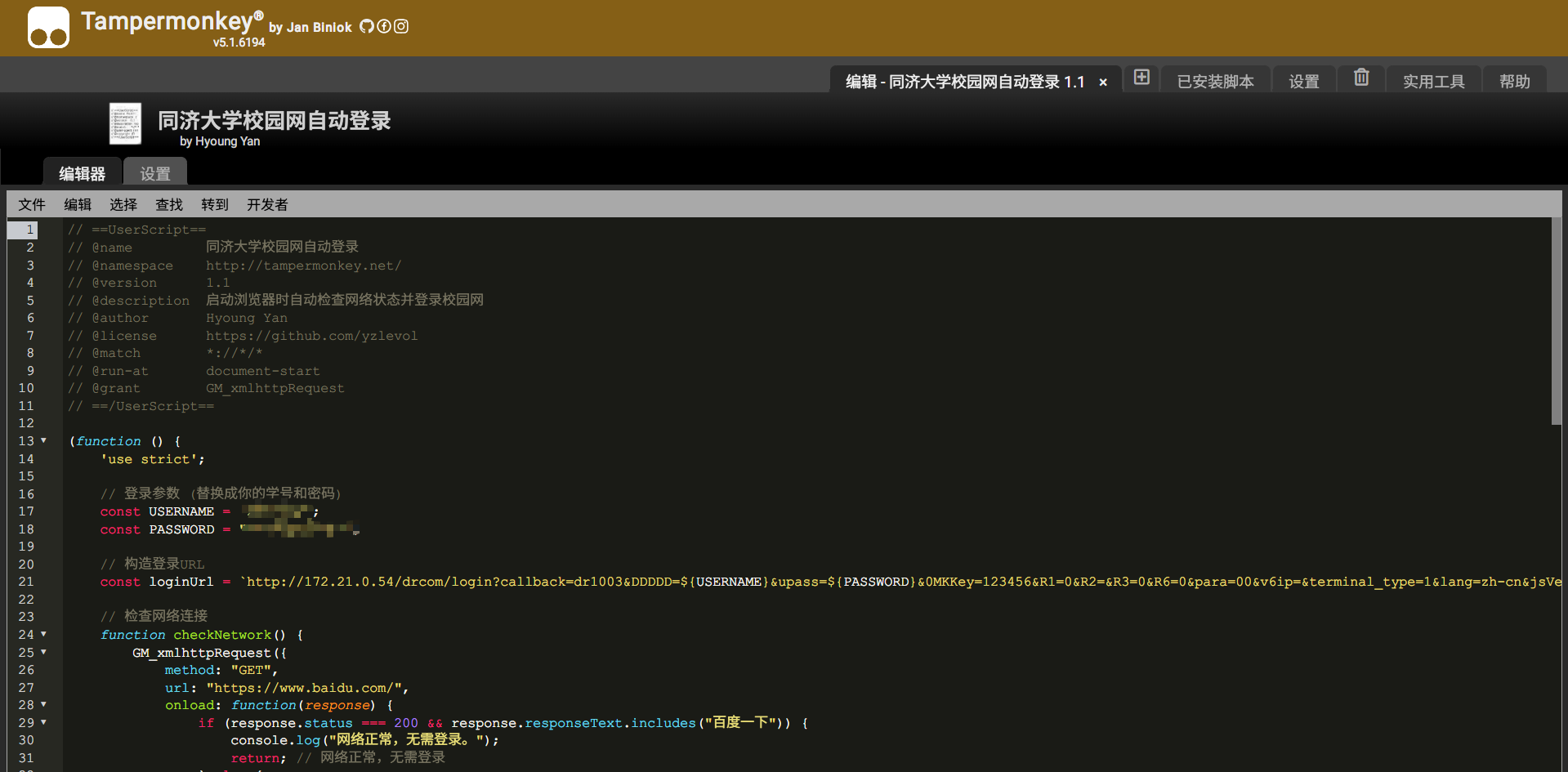Click the document-start run-at value
Screen dimensions: 1568x772
click(262, 371)
